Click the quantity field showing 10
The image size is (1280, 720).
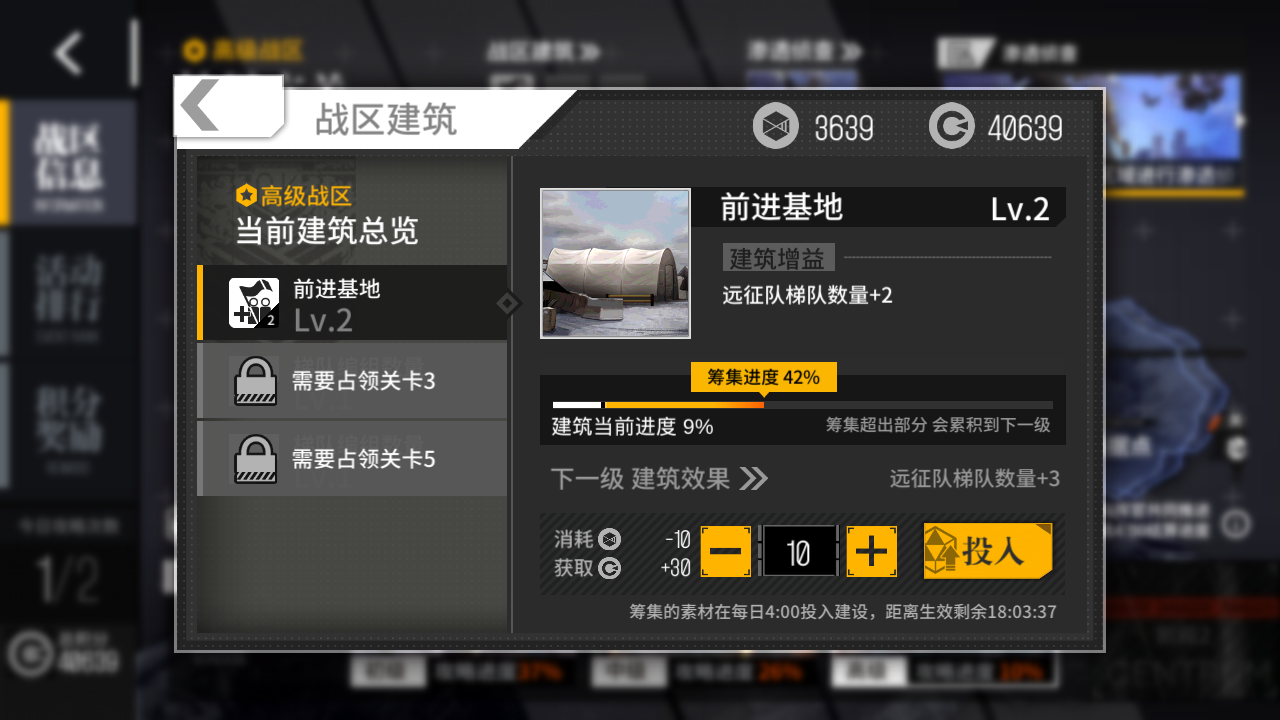[799, 551]
